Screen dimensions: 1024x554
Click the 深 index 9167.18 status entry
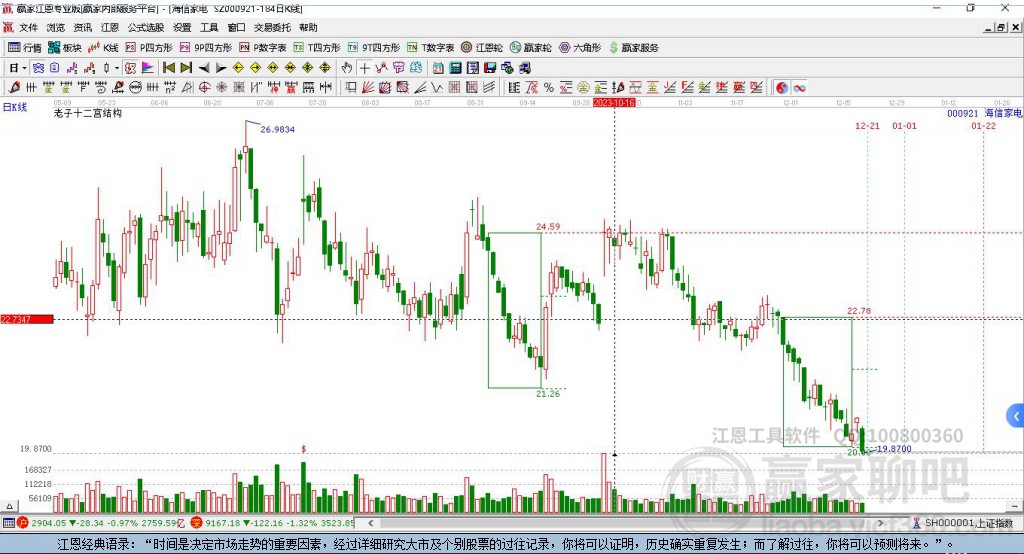point(271,523)
